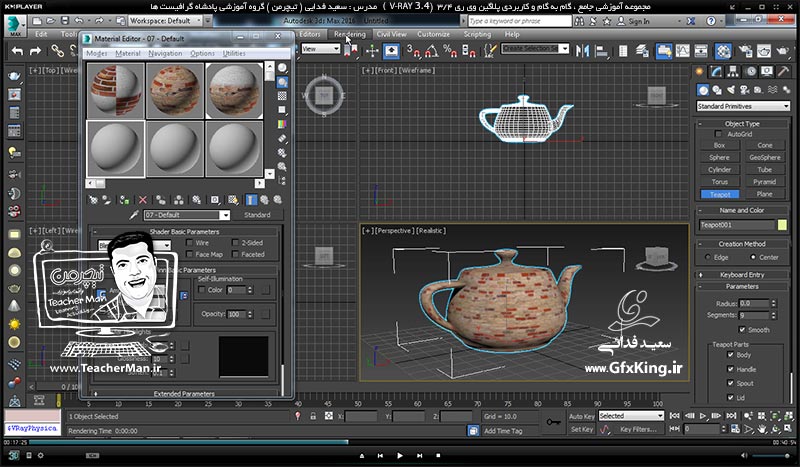This screenshot has width=800, height=467.
Task: Click Pick Material from Object eyedropper
Action: pos(134,215)
